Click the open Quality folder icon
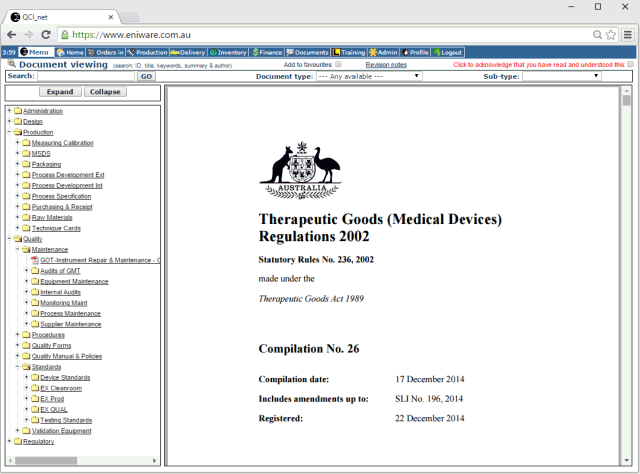The width and height of the screenshot is (640, 474). (18, 238)
